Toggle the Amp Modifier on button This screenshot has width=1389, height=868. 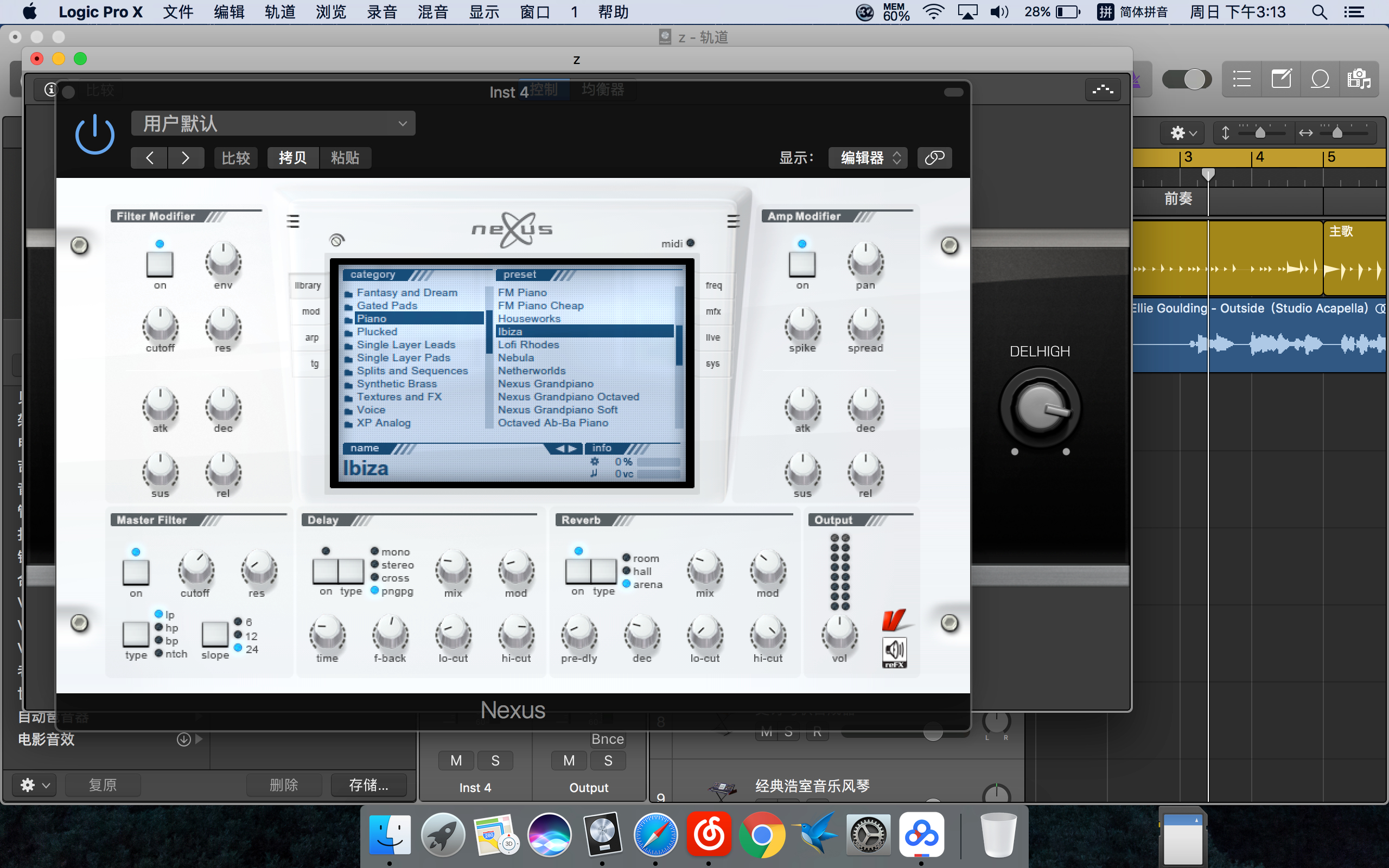[802, 264]
